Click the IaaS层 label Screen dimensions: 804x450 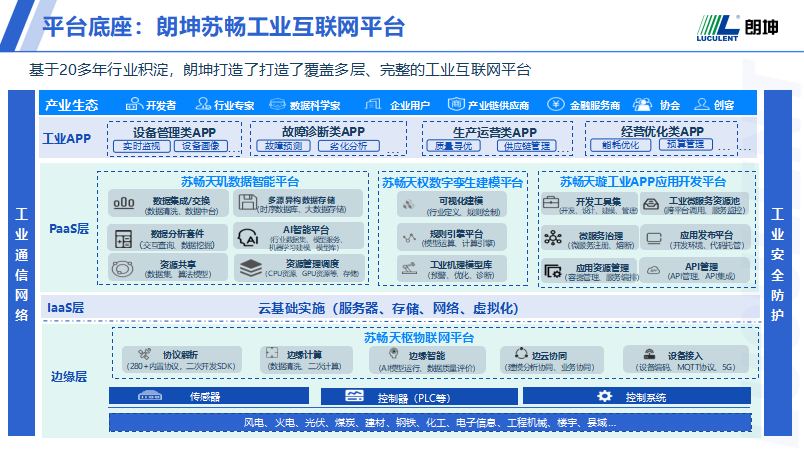pyautogui.click(x=66, y=308)
